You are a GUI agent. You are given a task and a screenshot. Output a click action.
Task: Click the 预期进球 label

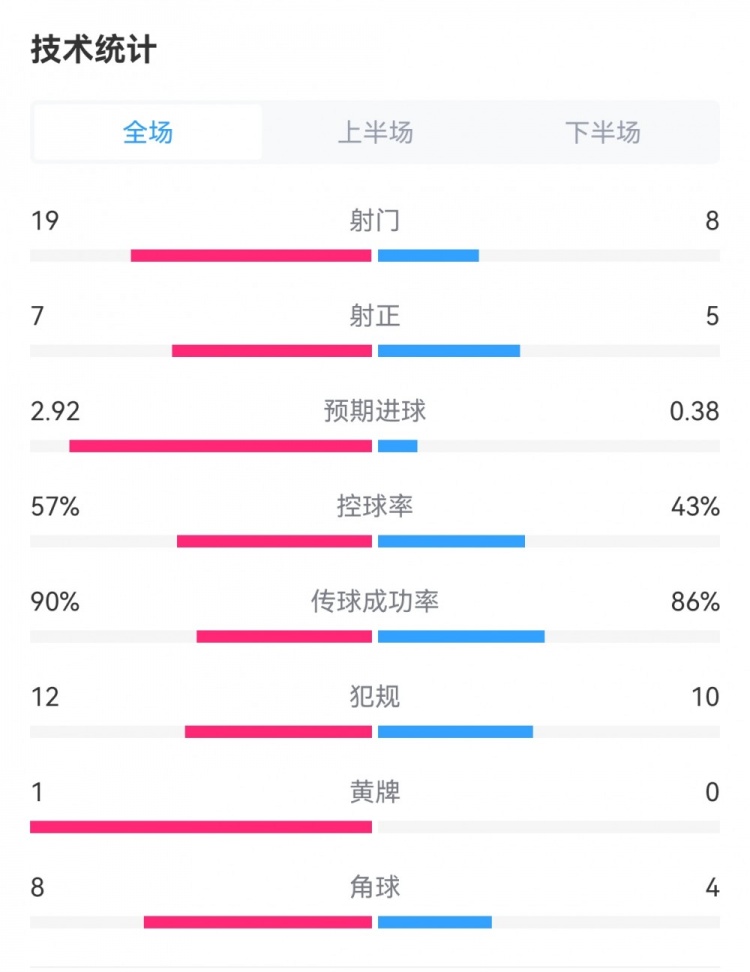click(x=375, y=411)
